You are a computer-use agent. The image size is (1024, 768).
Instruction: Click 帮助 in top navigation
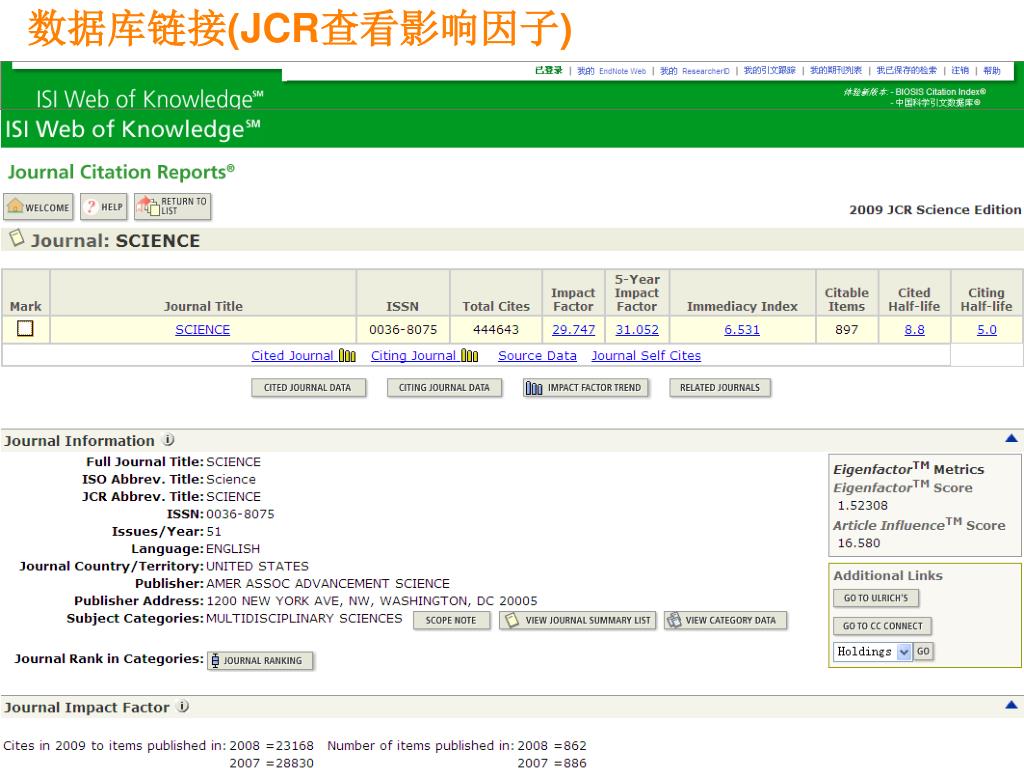tap(992, 71)
